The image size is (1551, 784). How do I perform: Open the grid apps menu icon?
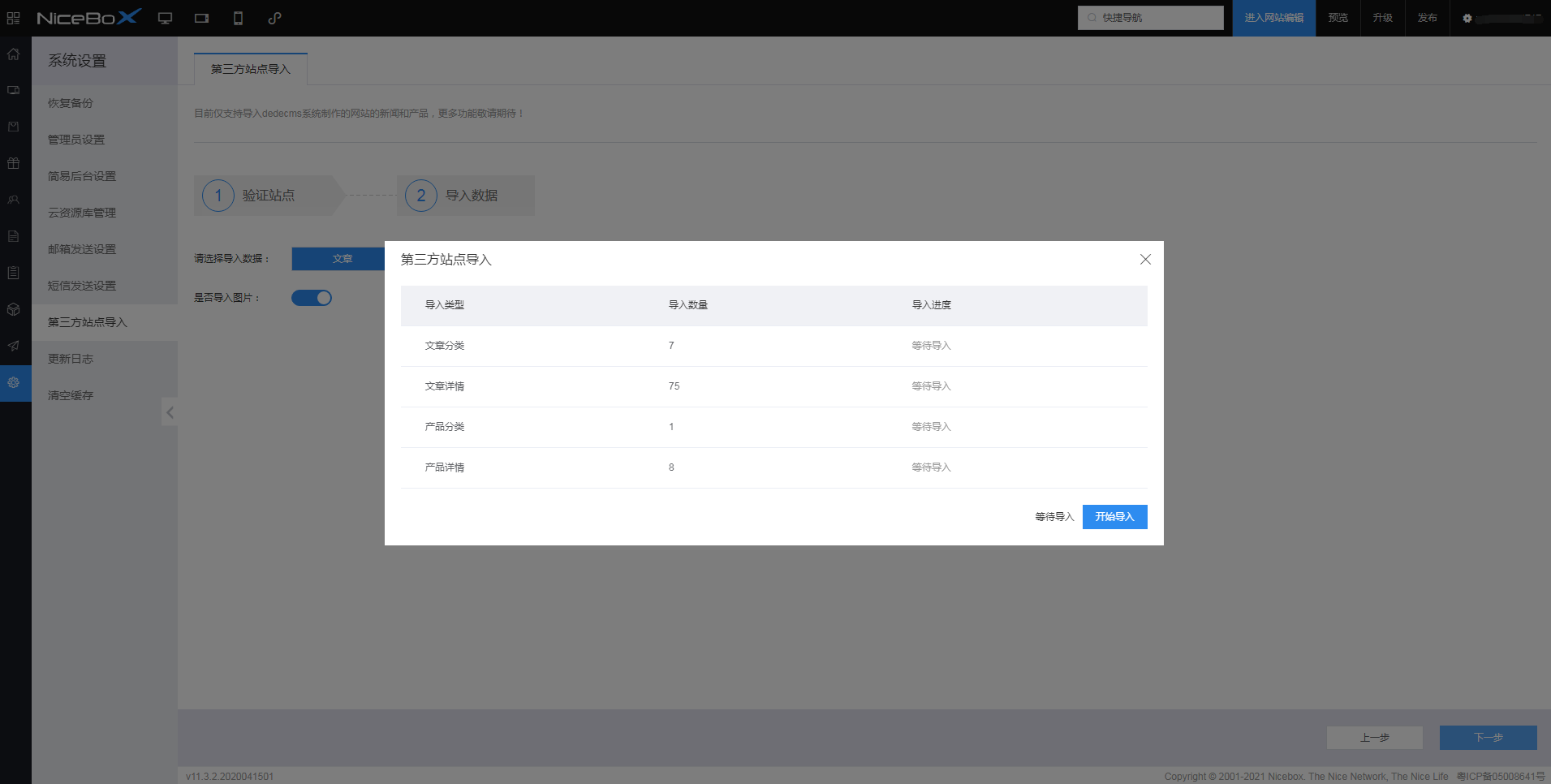click(x=13, y=18)
